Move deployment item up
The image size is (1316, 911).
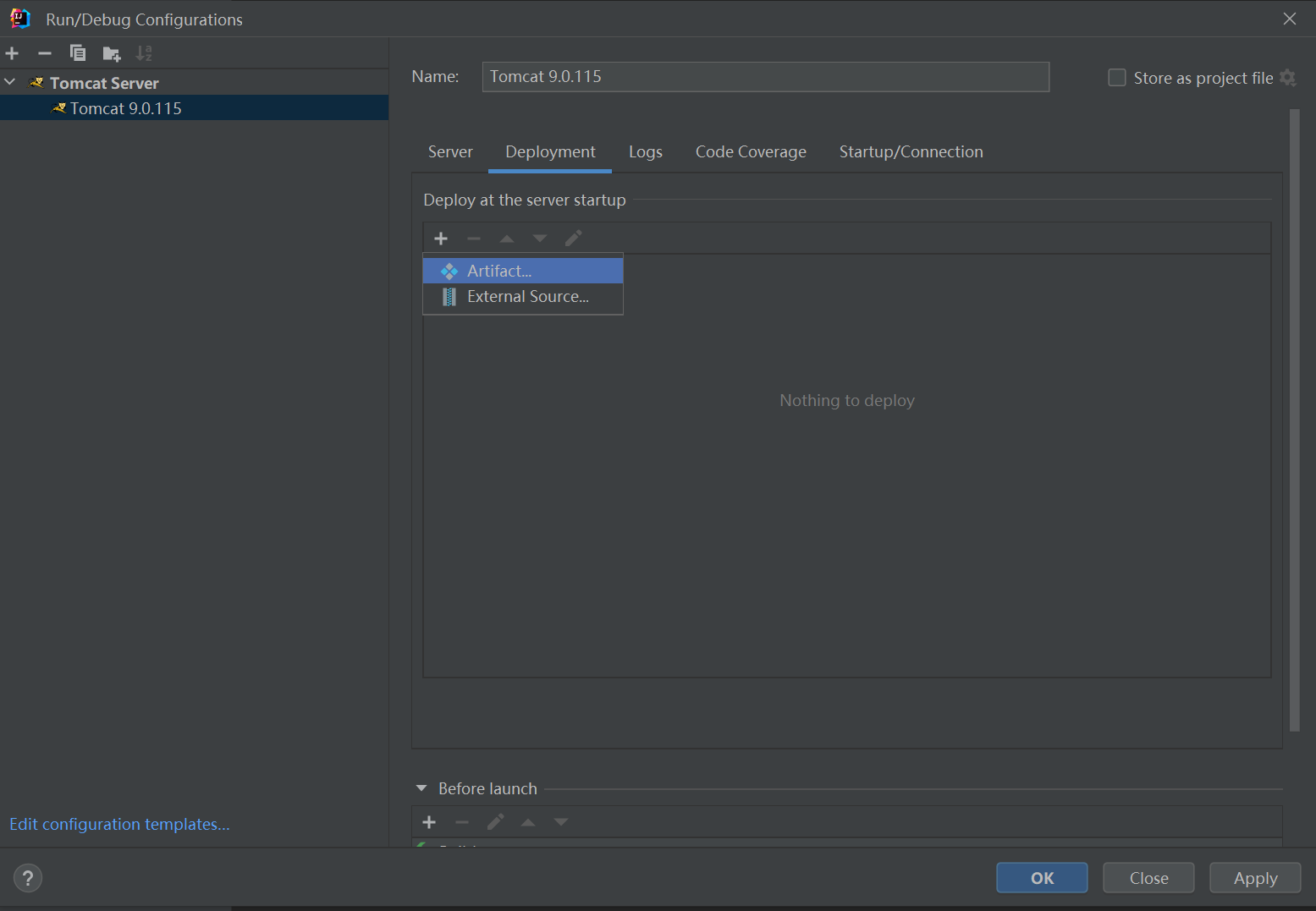pyautogui.click(x=507, y=239)
